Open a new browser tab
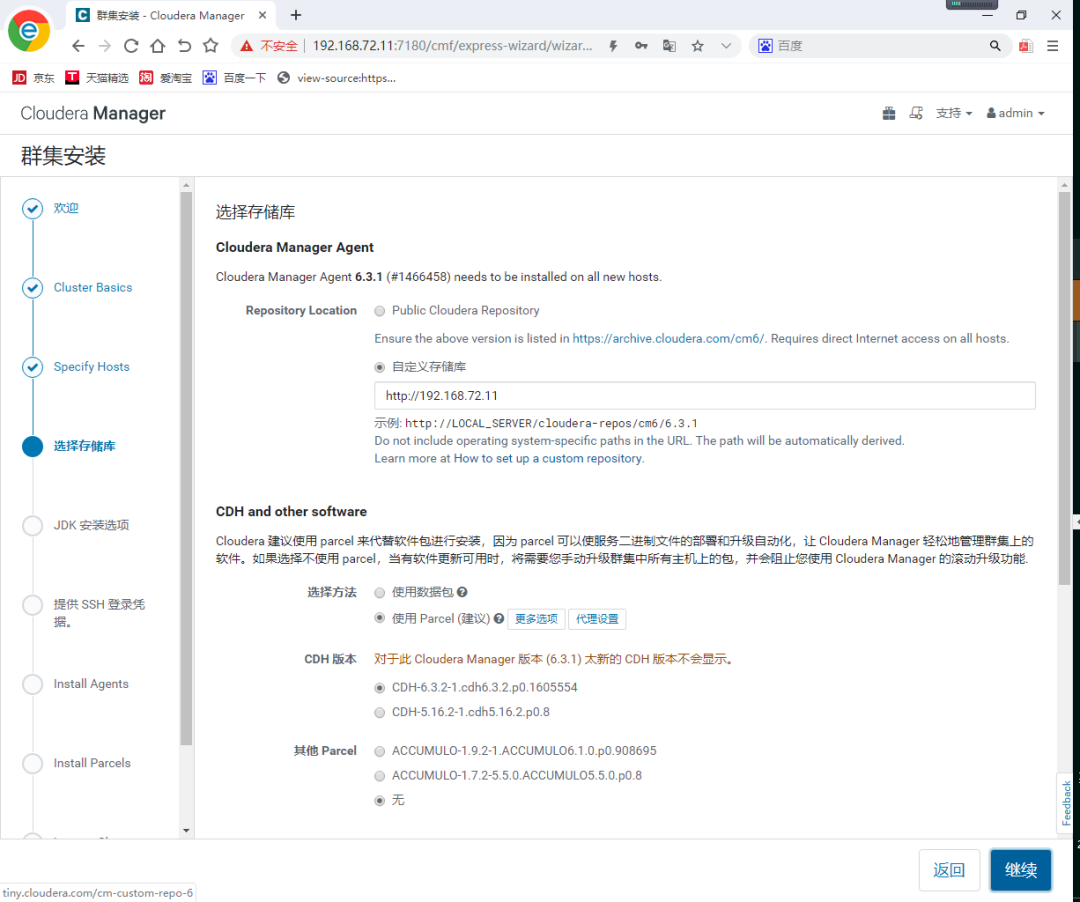Viewport: 1080px width, 902px height. [295, 15]
